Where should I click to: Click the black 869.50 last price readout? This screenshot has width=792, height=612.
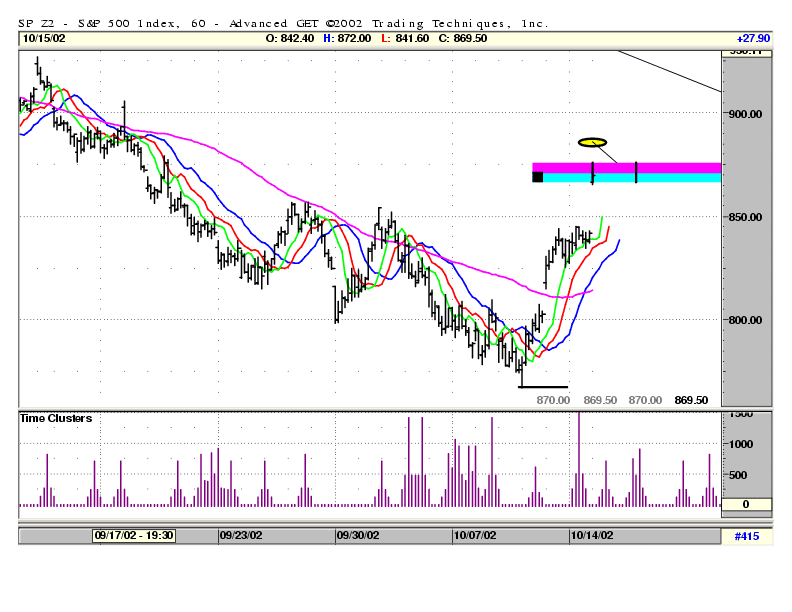[x=691, y=400]
